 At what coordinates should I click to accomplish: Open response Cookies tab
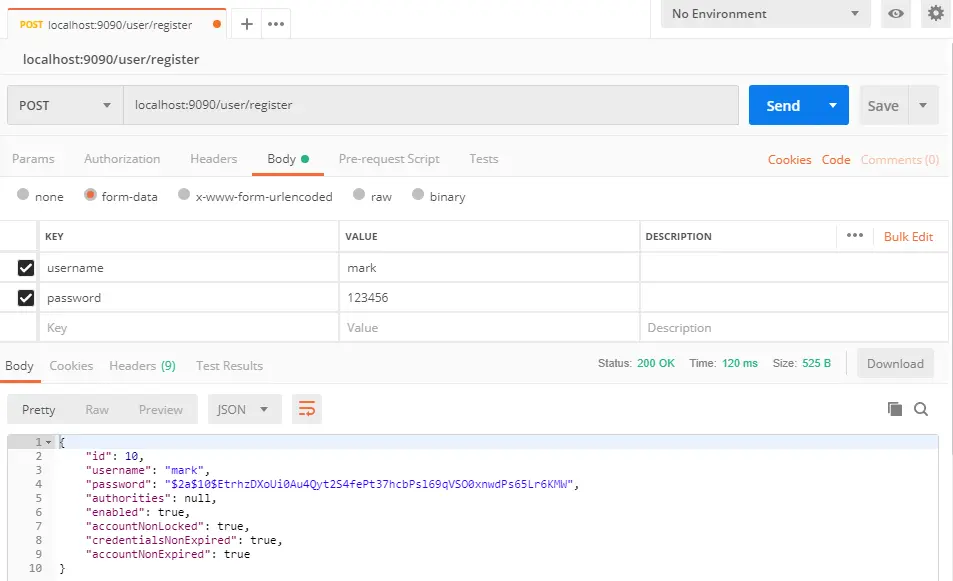click(x=71, y=366)
